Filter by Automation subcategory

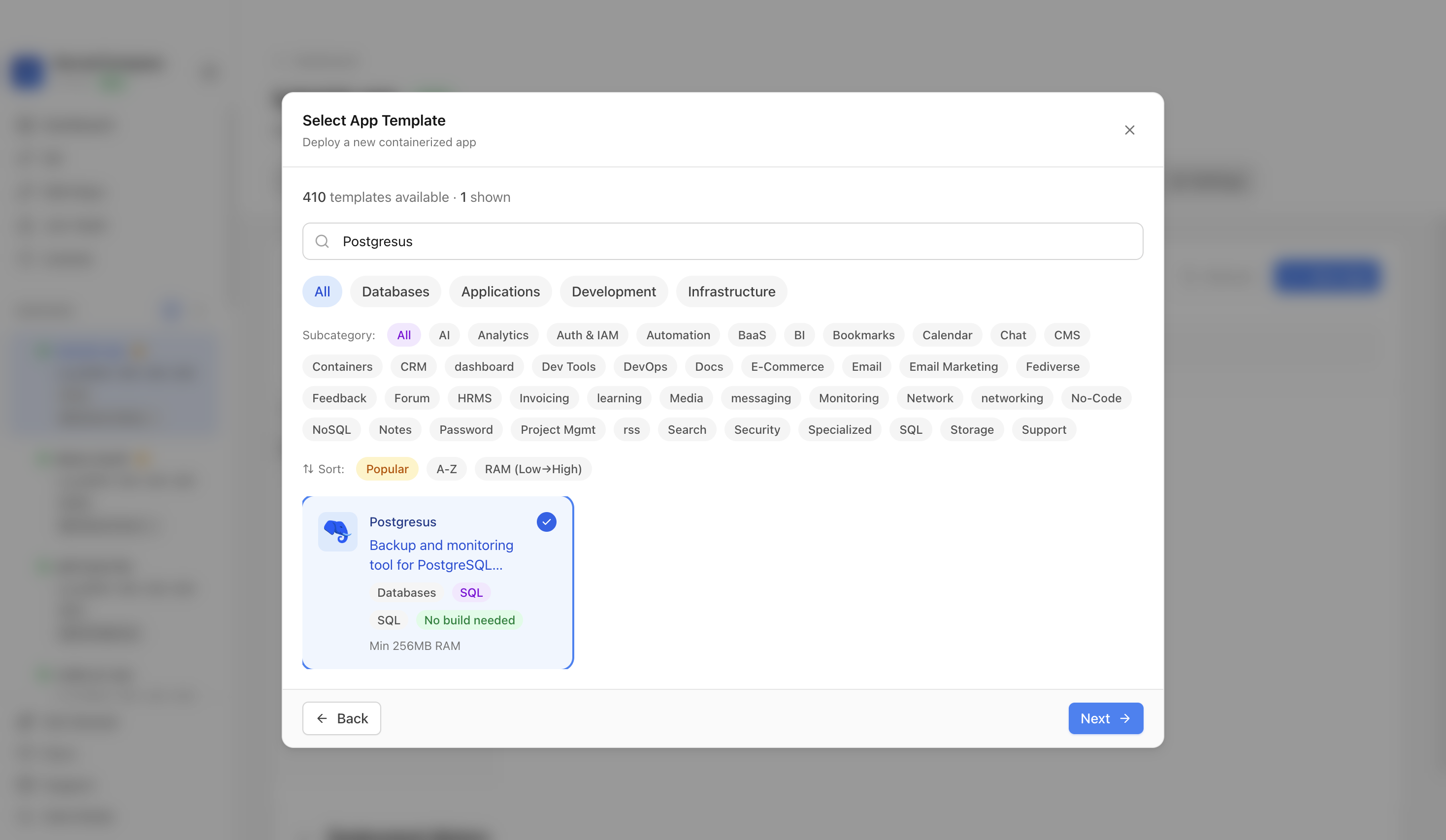[x=678, y=335]
